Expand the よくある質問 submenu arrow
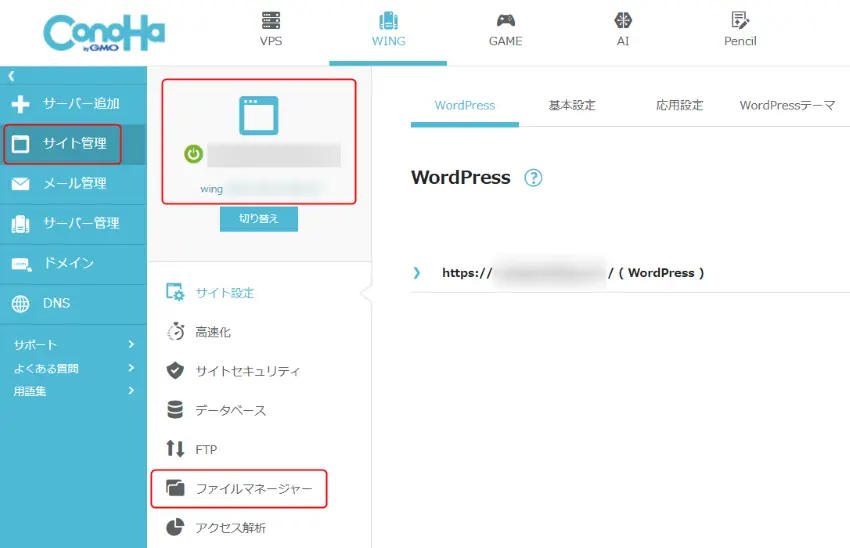 [131, 368]
